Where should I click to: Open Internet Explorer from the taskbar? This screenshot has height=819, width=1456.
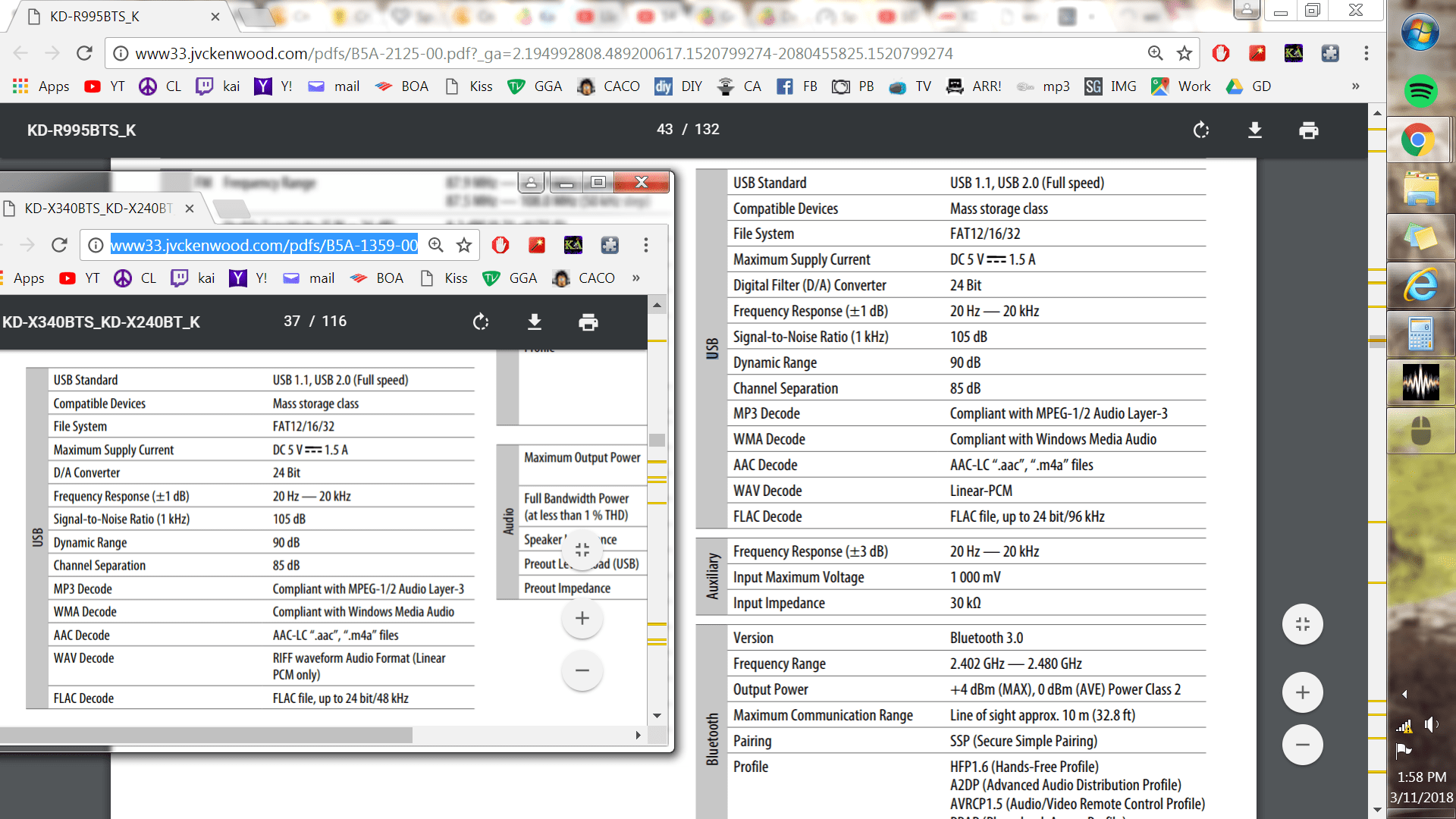point(1420,285)
